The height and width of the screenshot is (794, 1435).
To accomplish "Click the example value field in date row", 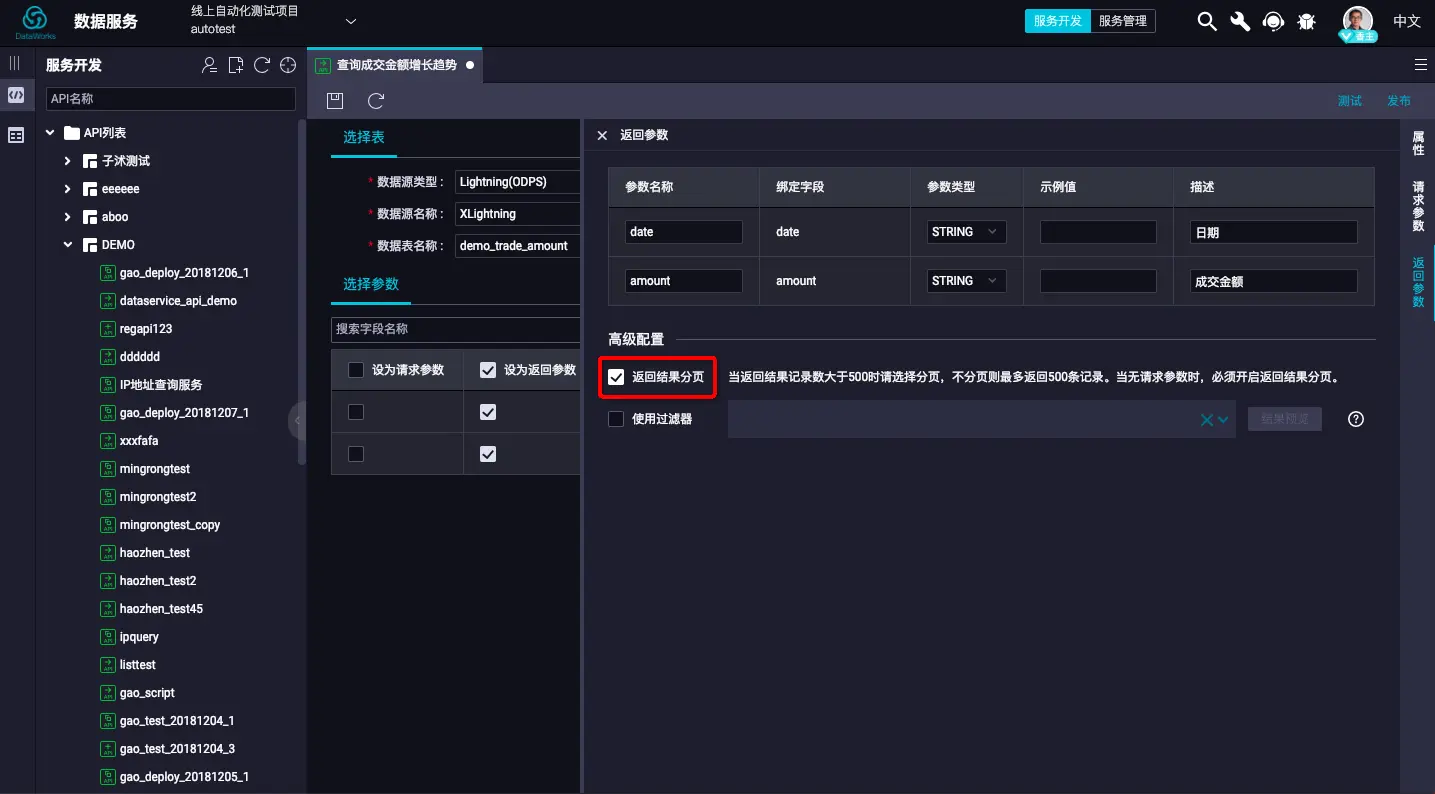I will click(x=1098, y=232).
